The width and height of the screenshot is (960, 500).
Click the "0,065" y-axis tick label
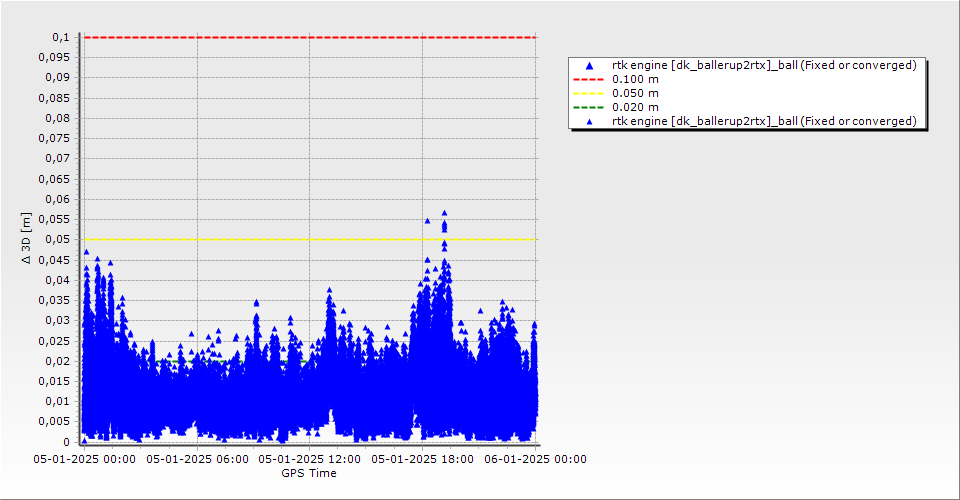click(x=54, y=179)
